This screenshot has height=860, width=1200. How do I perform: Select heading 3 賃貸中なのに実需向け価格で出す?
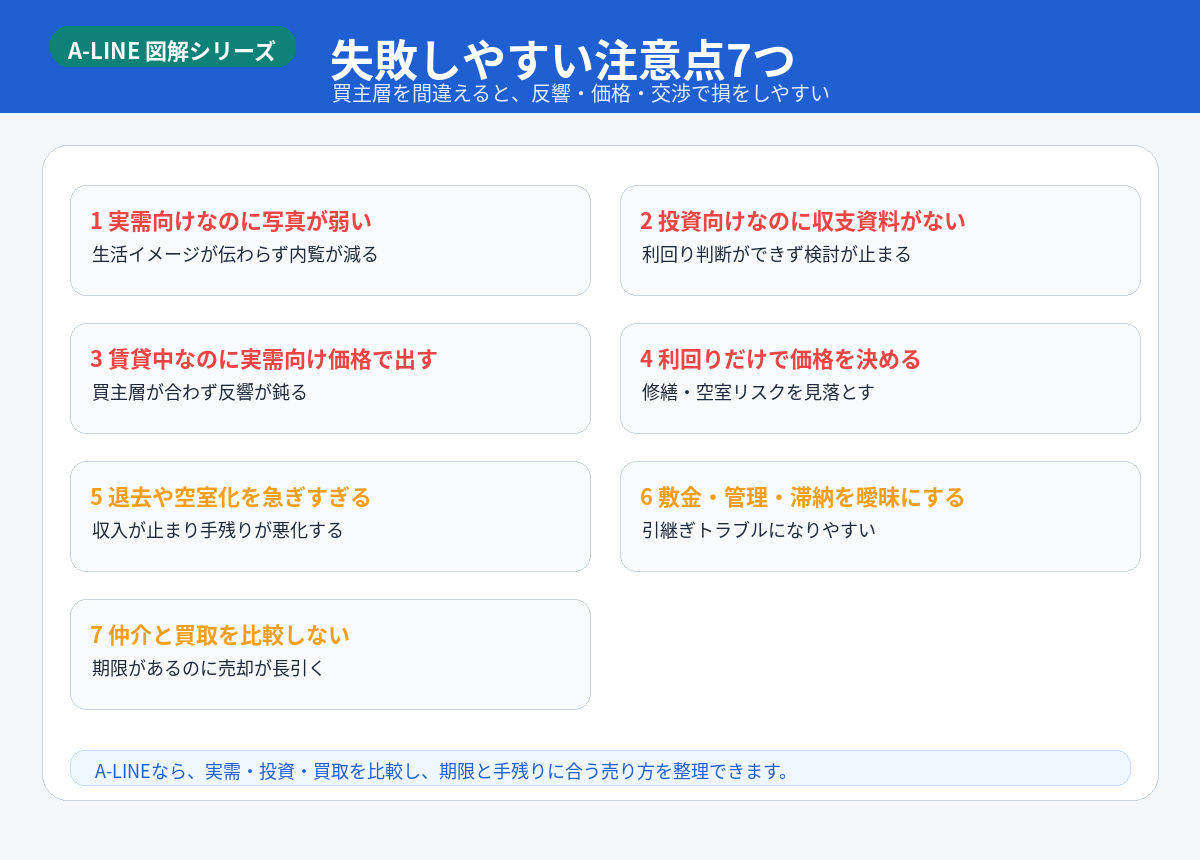tap(264, 358)
